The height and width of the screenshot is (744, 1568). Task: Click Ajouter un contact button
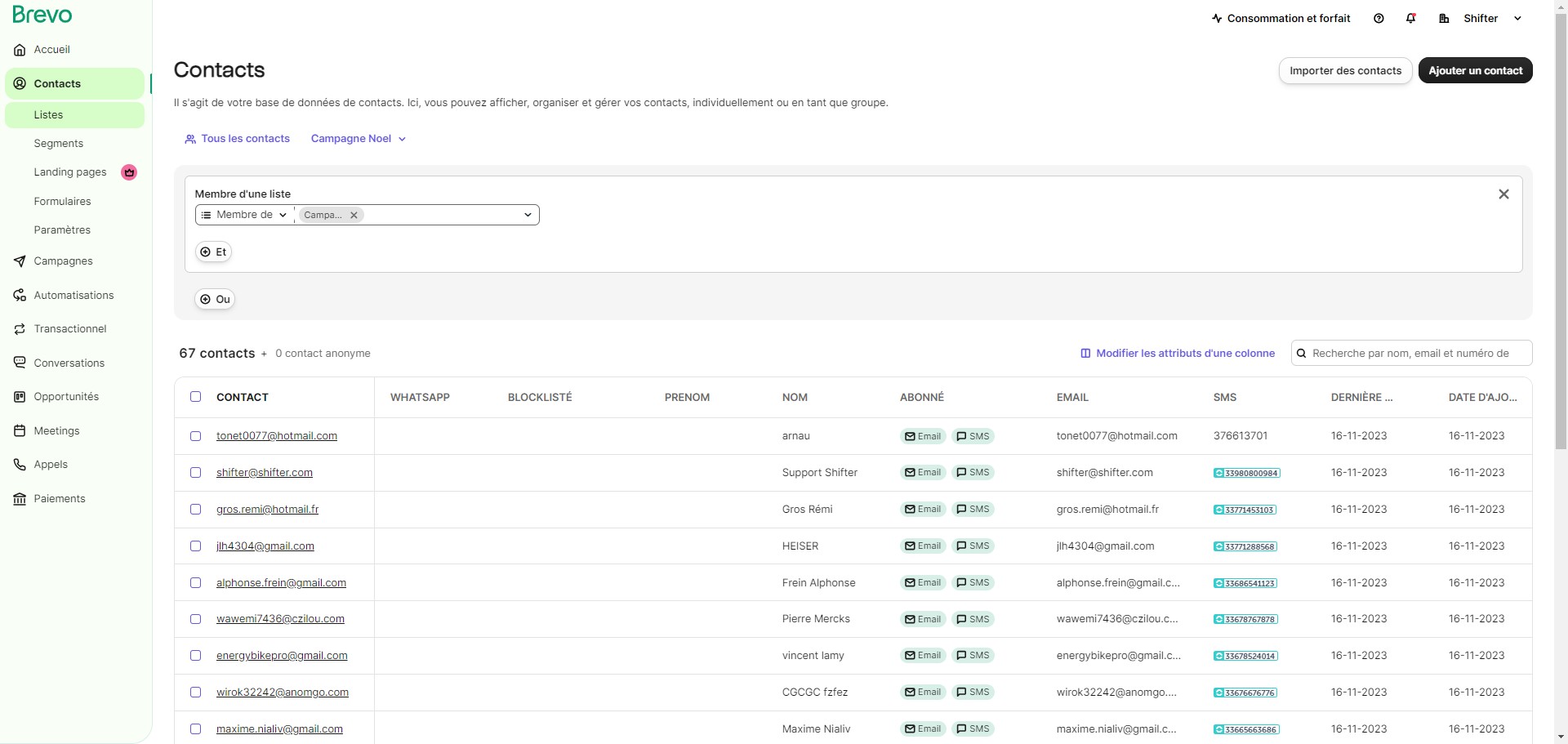1475,71
